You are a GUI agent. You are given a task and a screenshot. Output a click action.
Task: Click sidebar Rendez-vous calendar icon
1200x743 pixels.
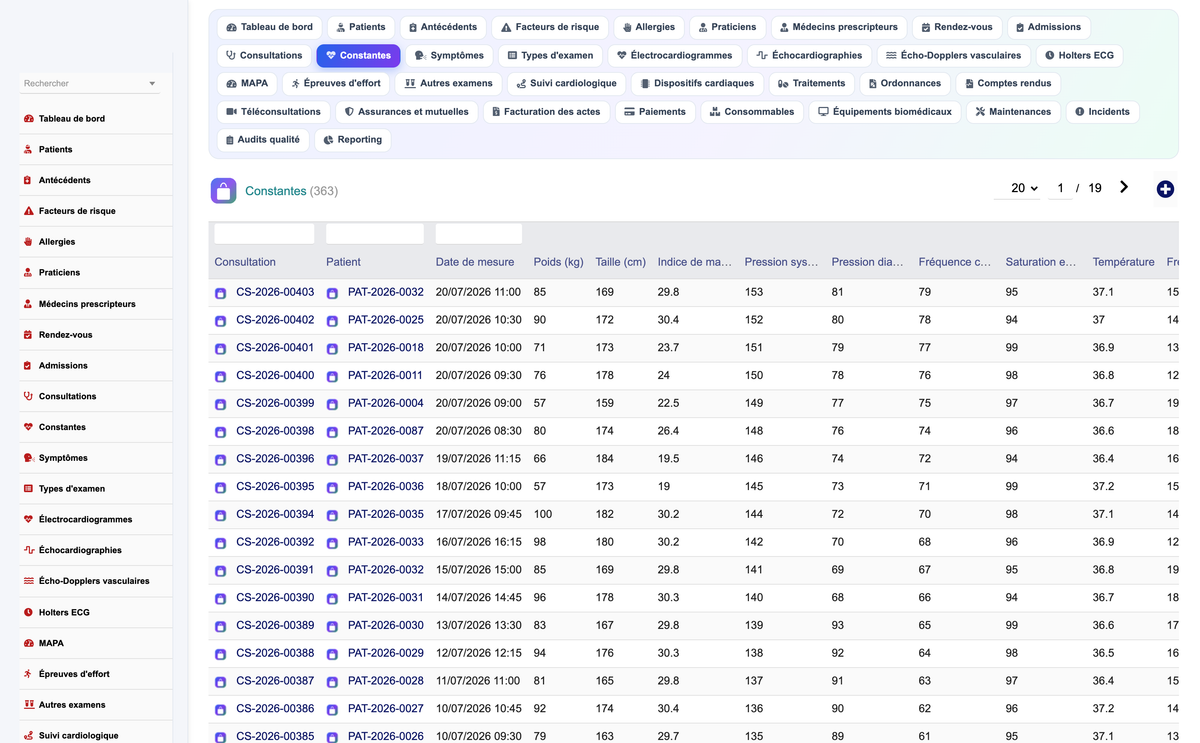[28, 335]
